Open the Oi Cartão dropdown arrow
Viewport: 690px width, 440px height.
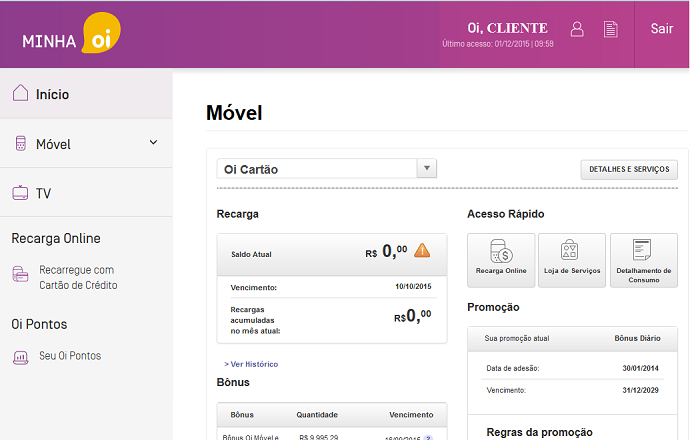point(427,169)
